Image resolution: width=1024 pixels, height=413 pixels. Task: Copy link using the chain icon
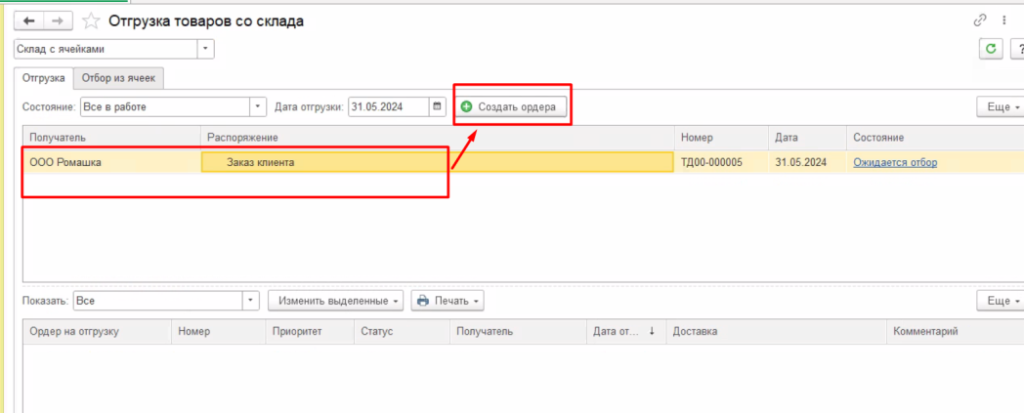(980, 21)
